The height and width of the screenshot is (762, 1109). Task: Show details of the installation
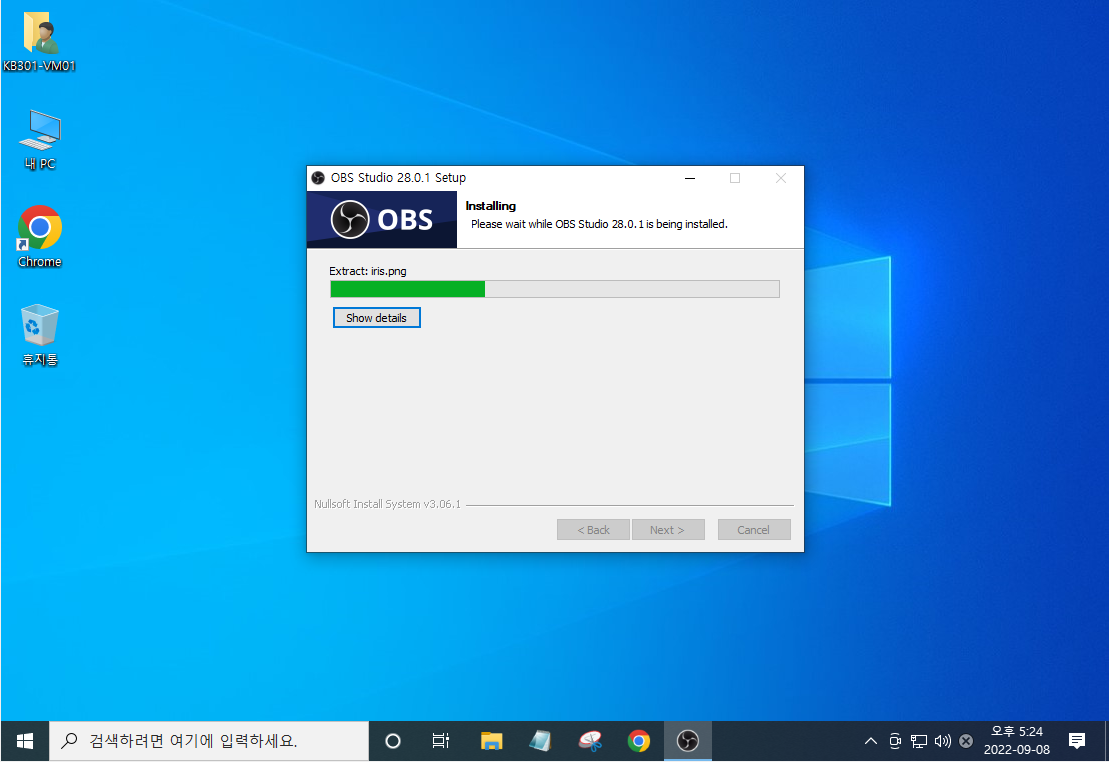(376, 318)
